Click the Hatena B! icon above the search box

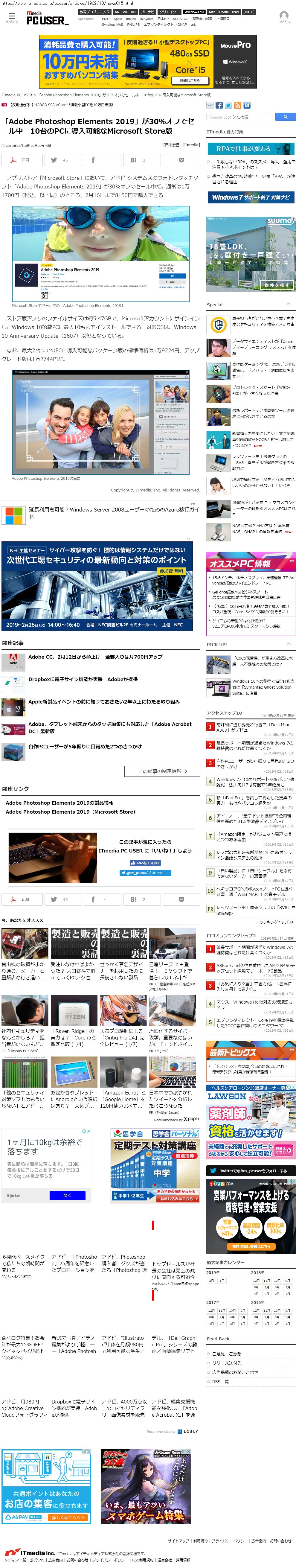(x=247, y=105)
